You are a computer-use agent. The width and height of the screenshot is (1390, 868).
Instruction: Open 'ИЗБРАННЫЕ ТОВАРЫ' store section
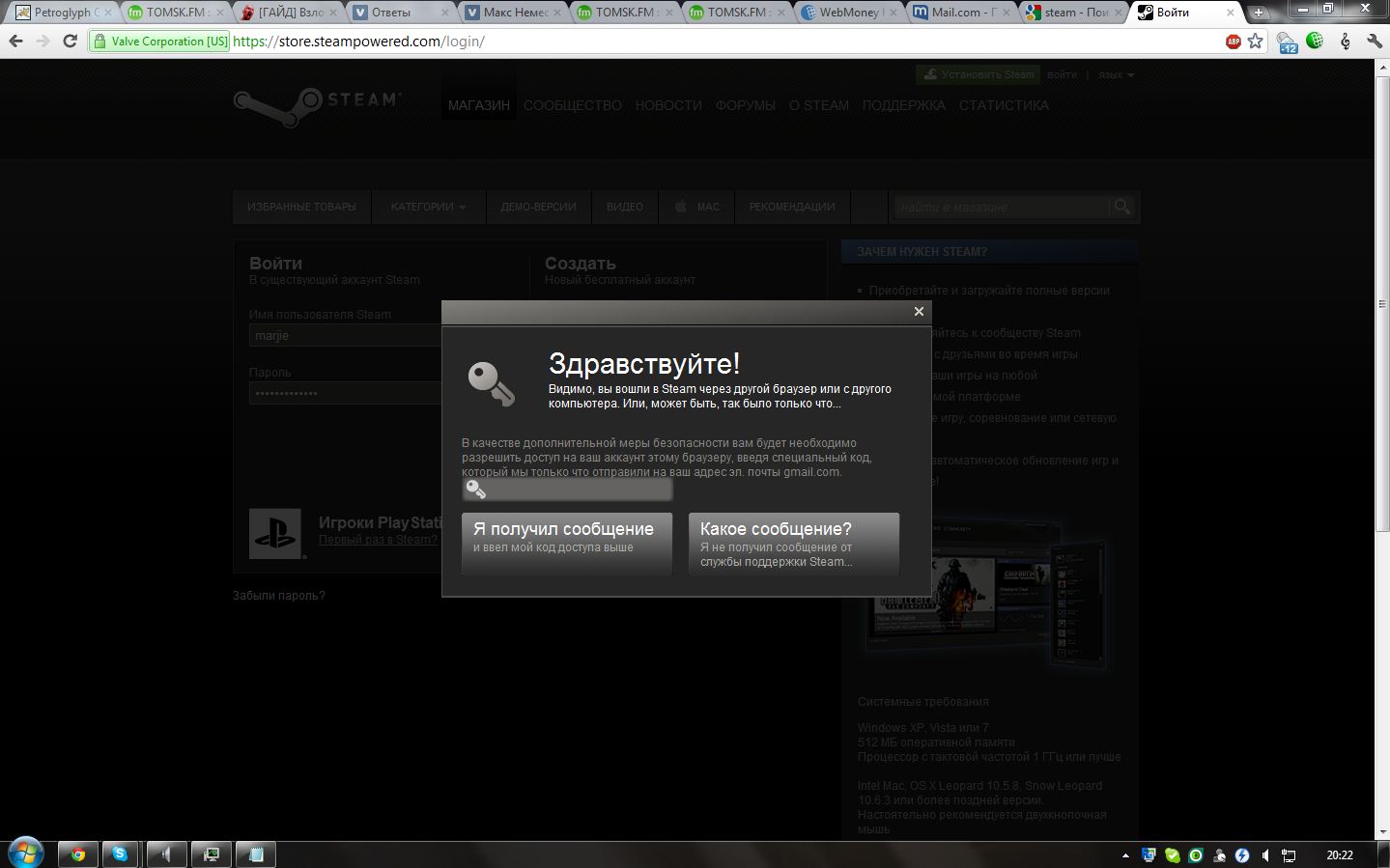(x=301, y=207)
